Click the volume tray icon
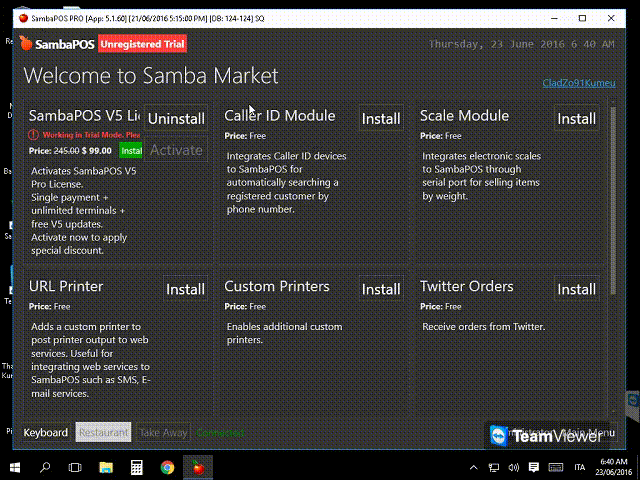 513,467
